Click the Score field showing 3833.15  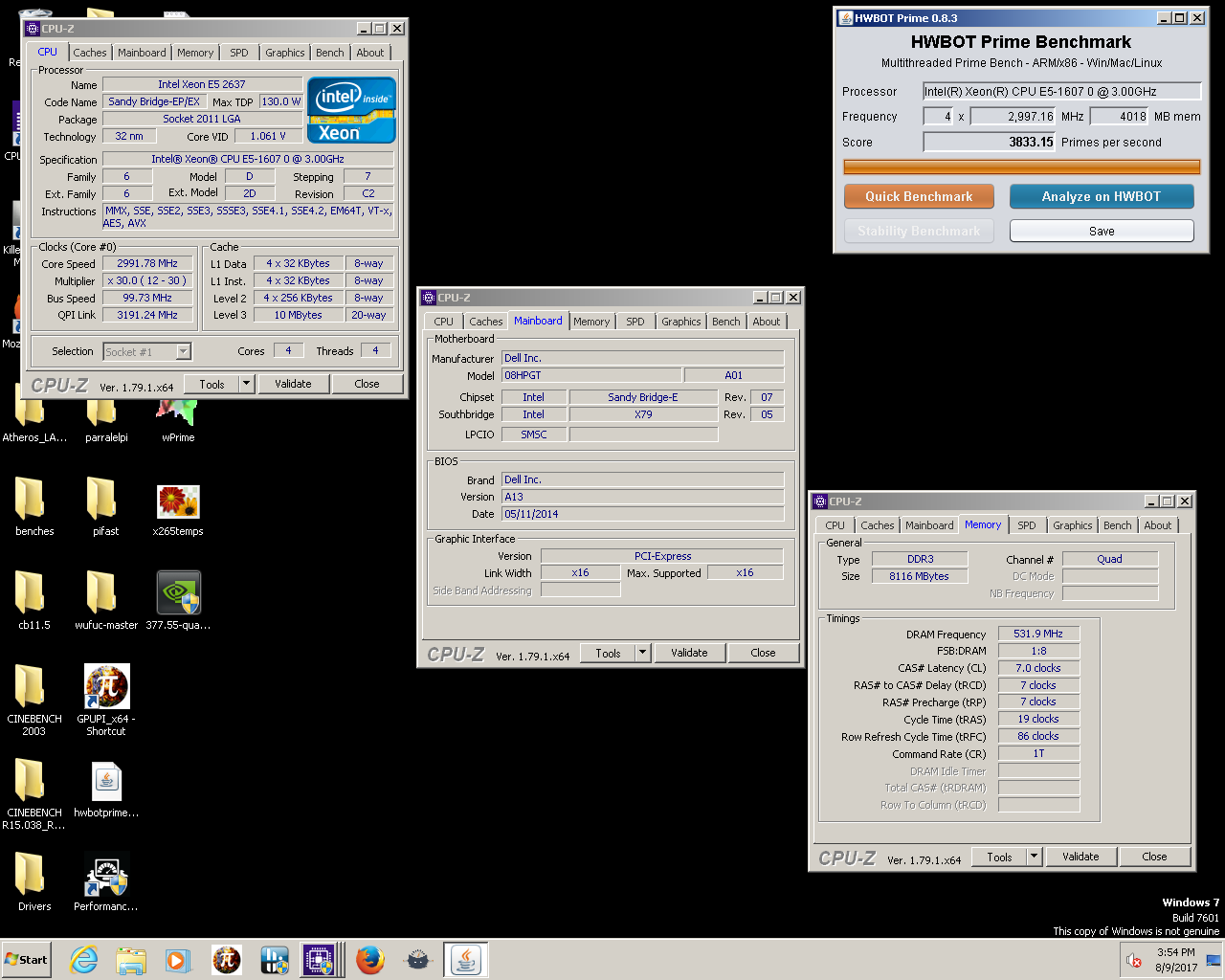(989, 142)
